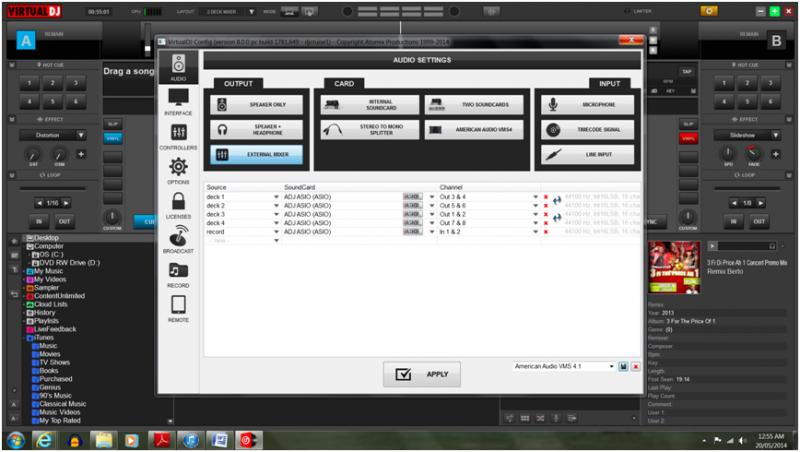Screen dimensions: 800x452
Task: Open the Controllers settings section
Action: click(x=178, y=136)
